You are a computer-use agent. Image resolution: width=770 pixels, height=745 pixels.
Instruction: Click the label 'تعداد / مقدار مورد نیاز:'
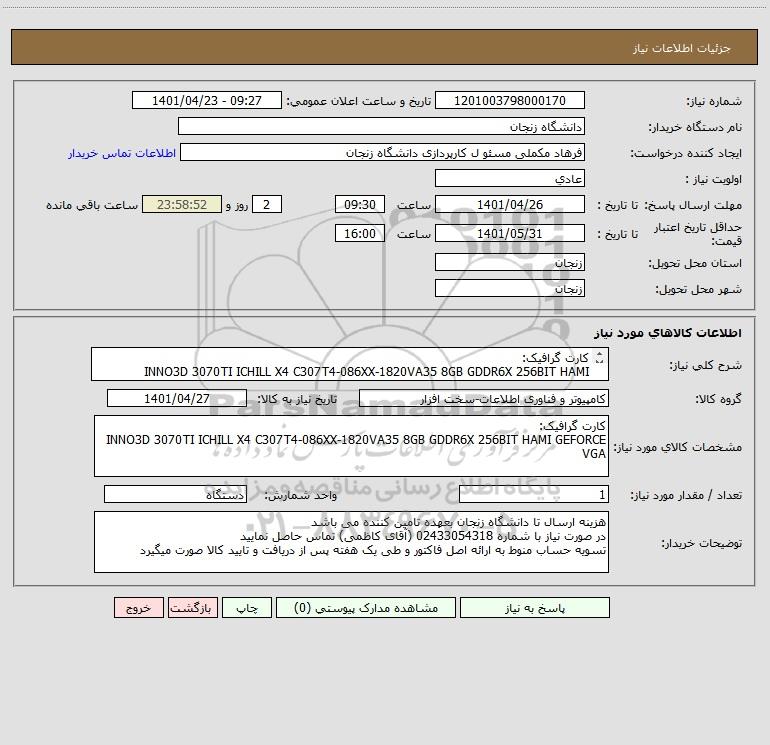click(x=686, y=496)
